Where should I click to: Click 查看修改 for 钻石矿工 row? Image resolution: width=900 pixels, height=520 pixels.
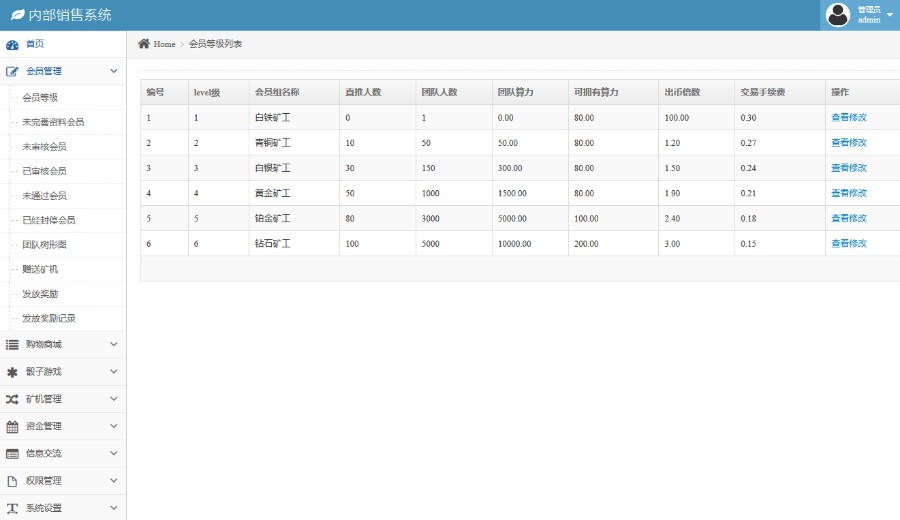[x=848, y=243]
